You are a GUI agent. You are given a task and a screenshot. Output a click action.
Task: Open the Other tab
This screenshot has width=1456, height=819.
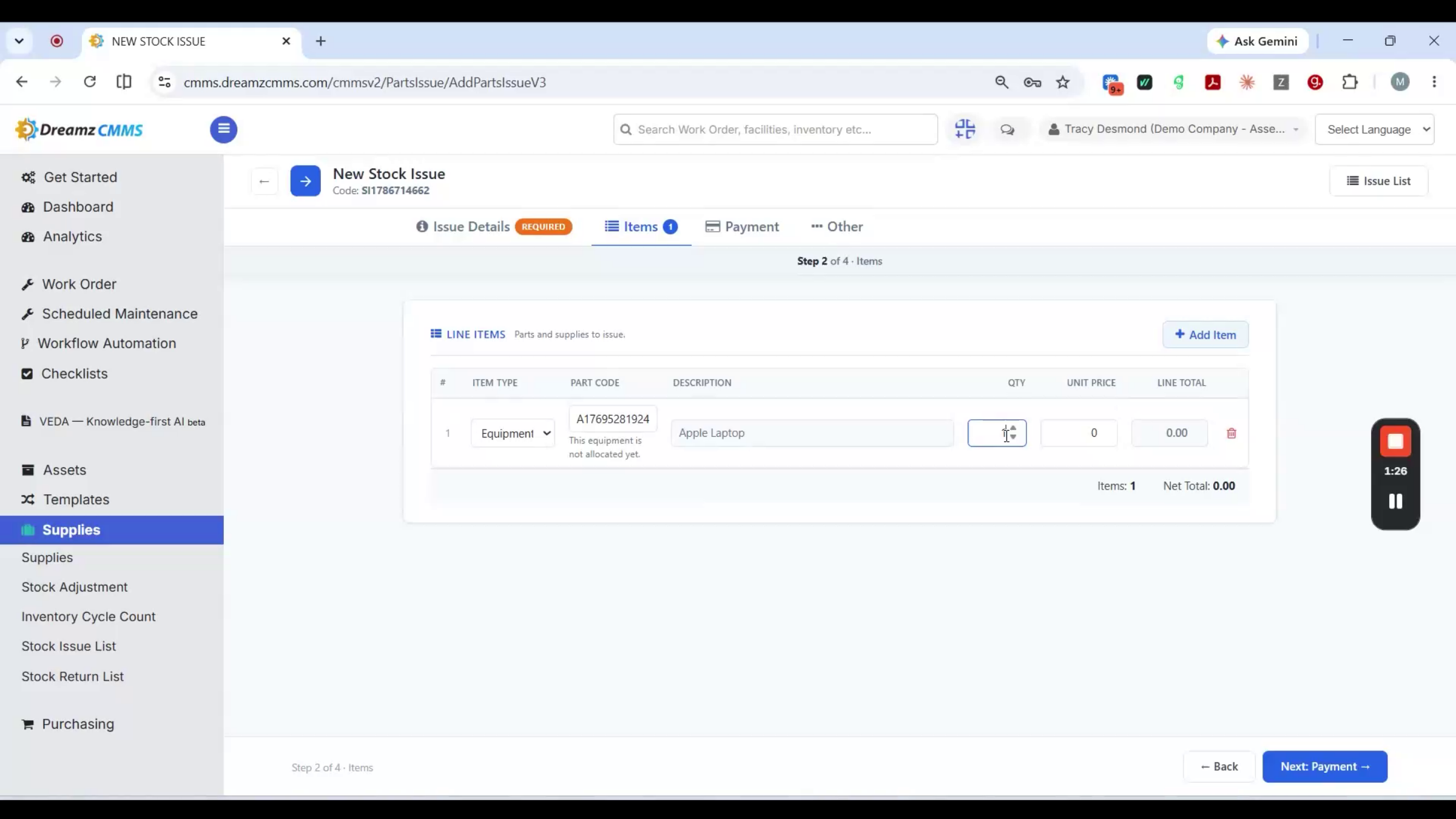click(837, 226)
